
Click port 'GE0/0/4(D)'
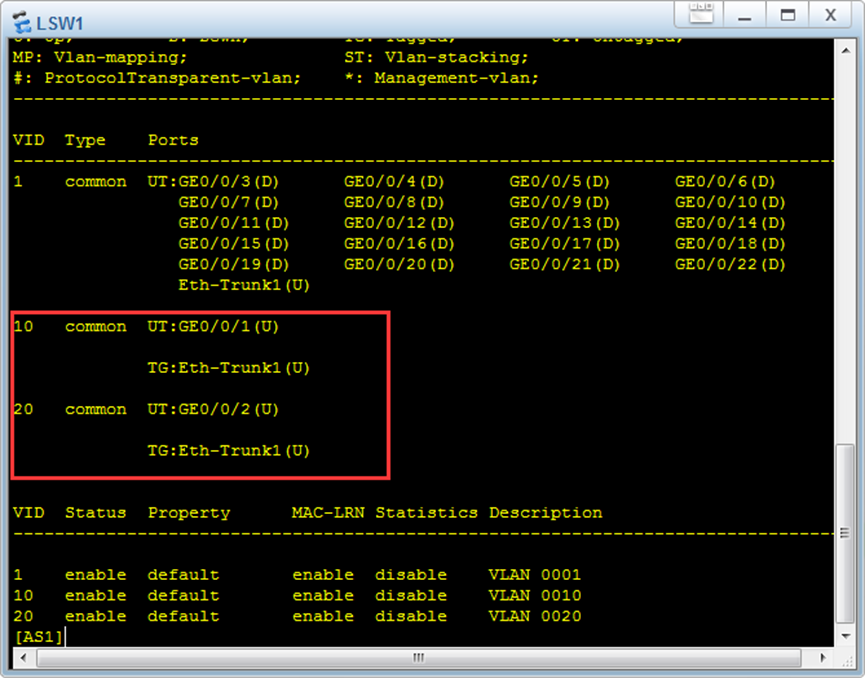pos(394,181)
